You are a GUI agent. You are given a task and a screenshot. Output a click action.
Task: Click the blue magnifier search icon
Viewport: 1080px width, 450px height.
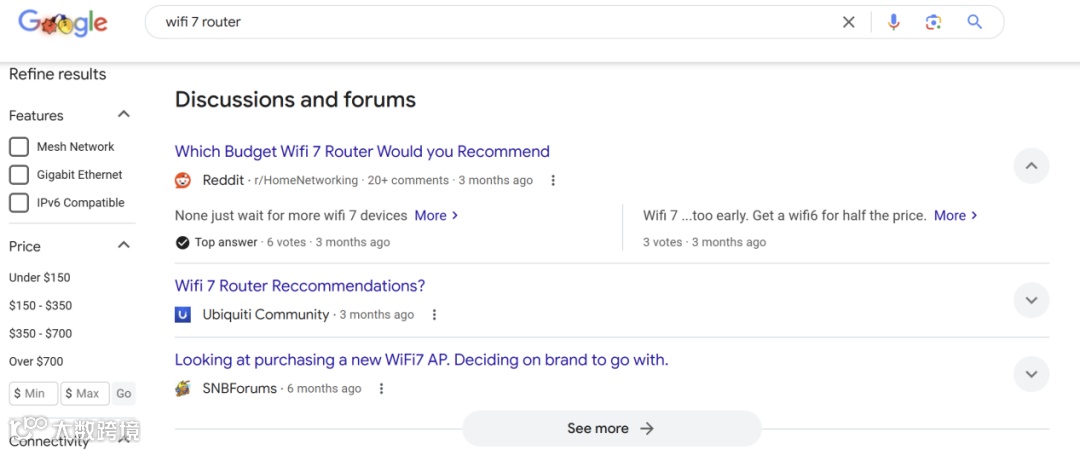[975, 22]
